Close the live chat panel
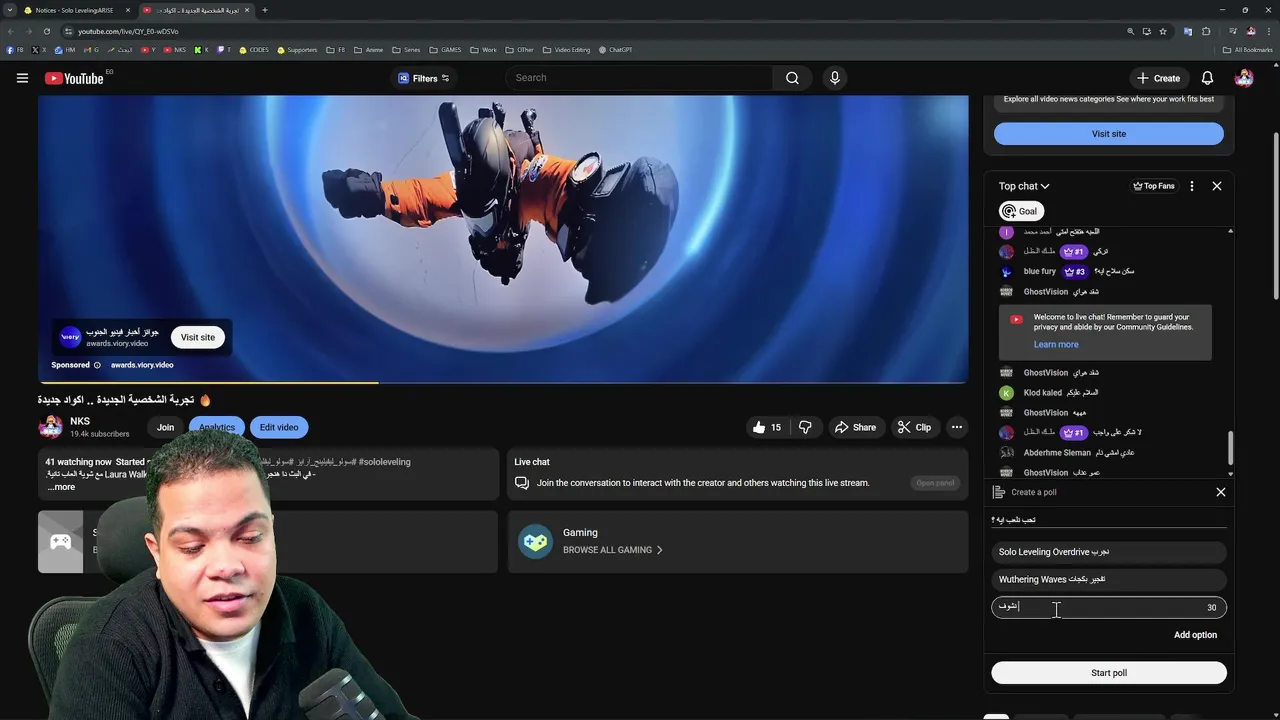This screenshot has height=720, width=1280. click(1217, 186)
